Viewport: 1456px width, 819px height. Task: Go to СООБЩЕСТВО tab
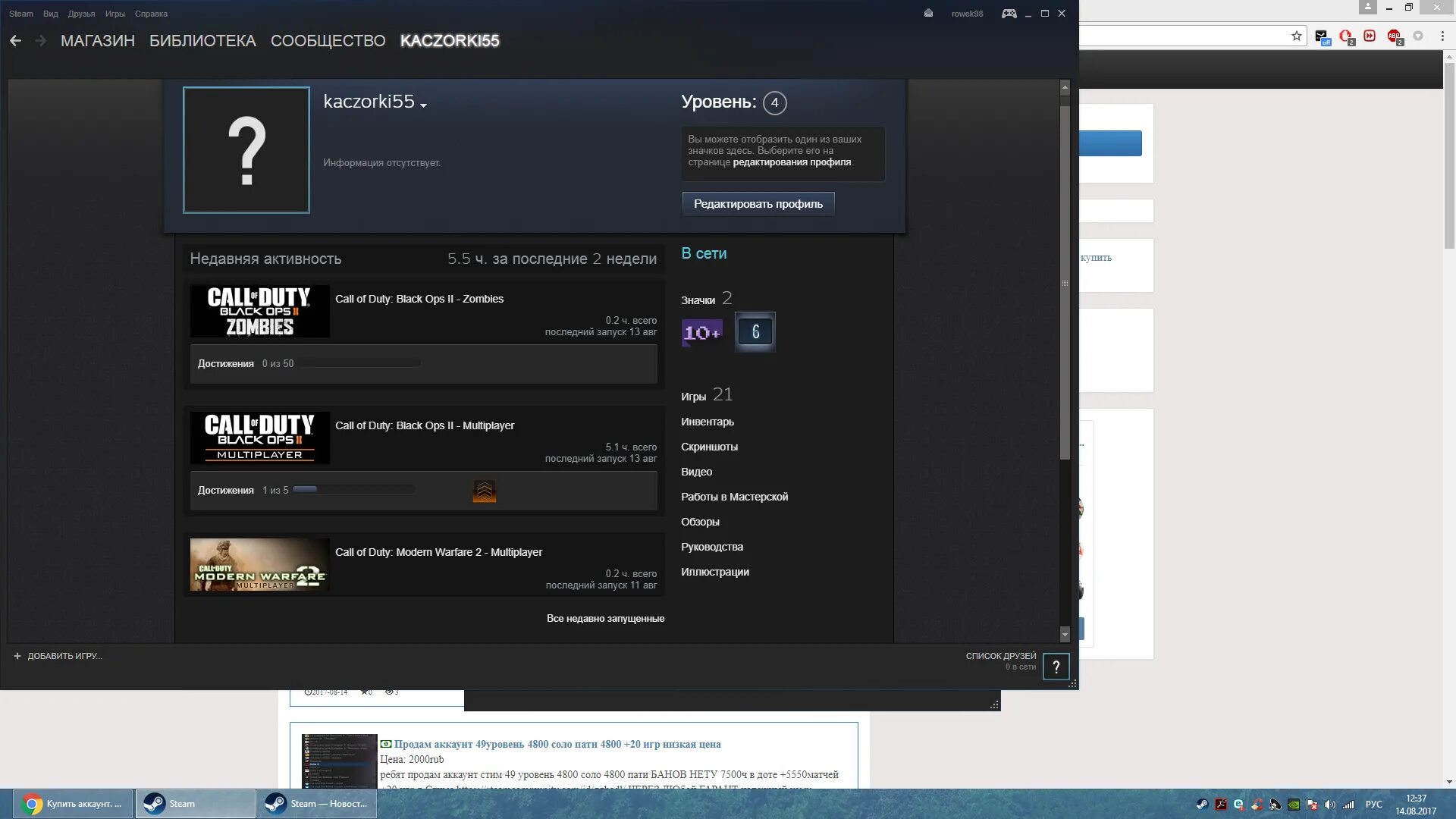tap(328, 41)
